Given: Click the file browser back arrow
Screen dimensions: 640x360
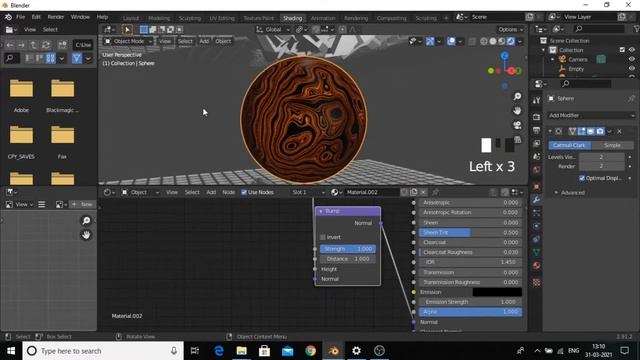Looking at the screenshot, I should click(10, 45).
